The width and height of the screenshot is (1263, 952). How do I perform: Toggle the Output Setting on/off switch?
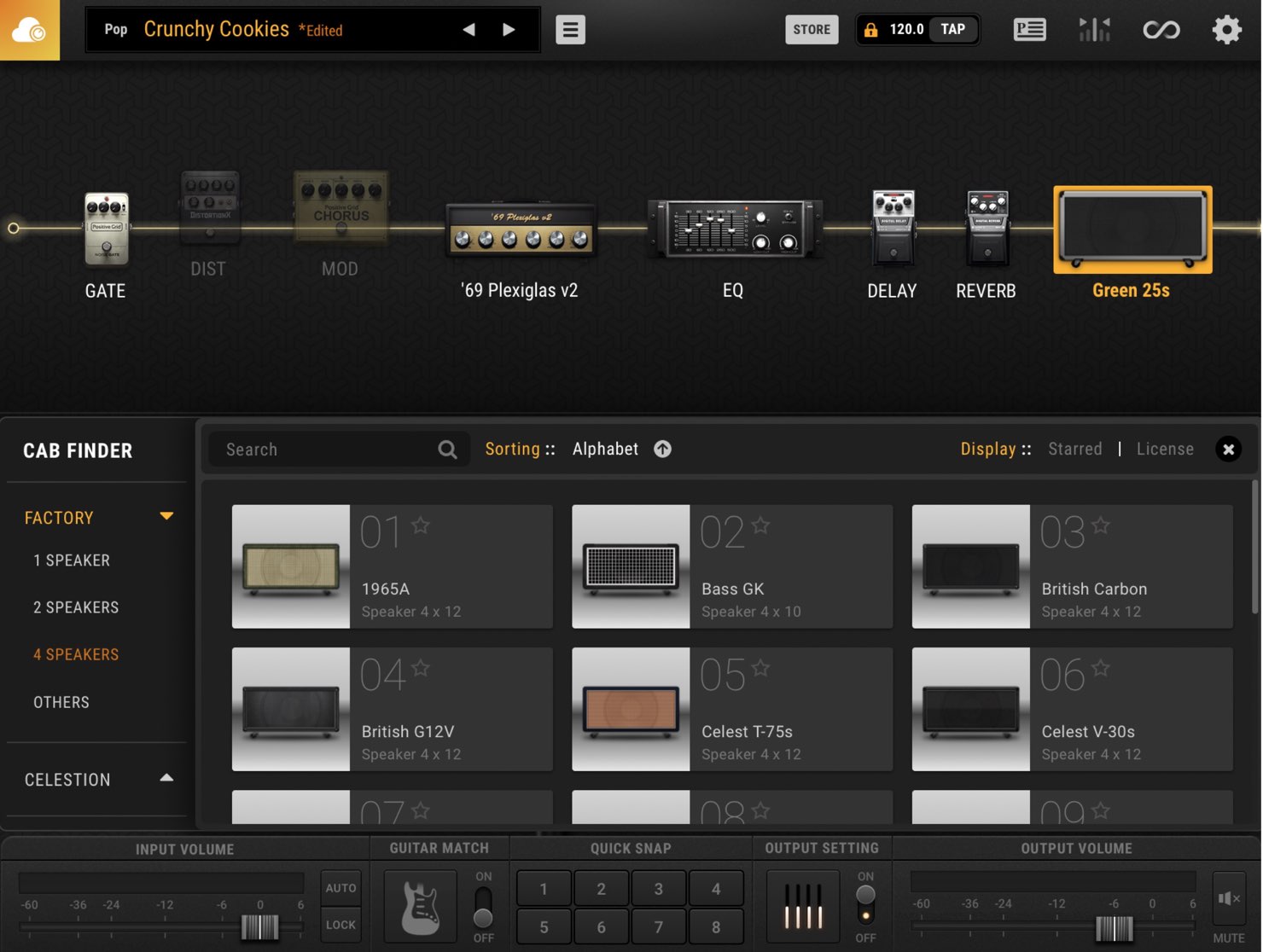[865, 906]
